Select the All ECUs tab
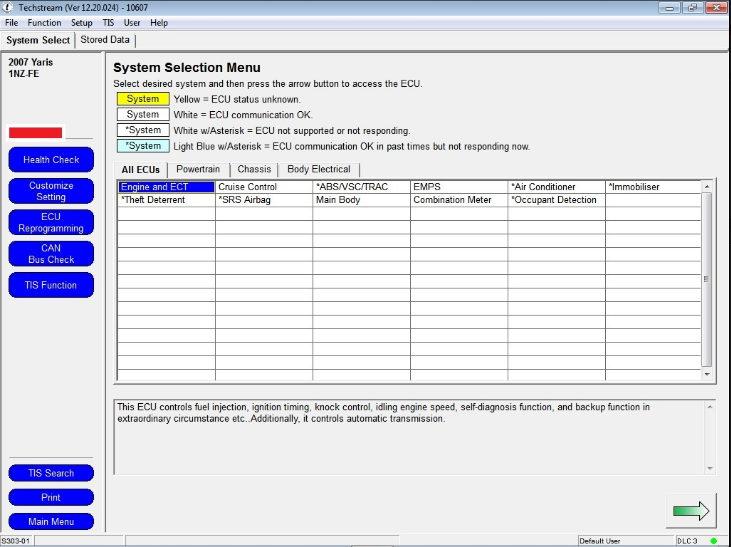This screenshot has width=731, height=547. (140, 170)
